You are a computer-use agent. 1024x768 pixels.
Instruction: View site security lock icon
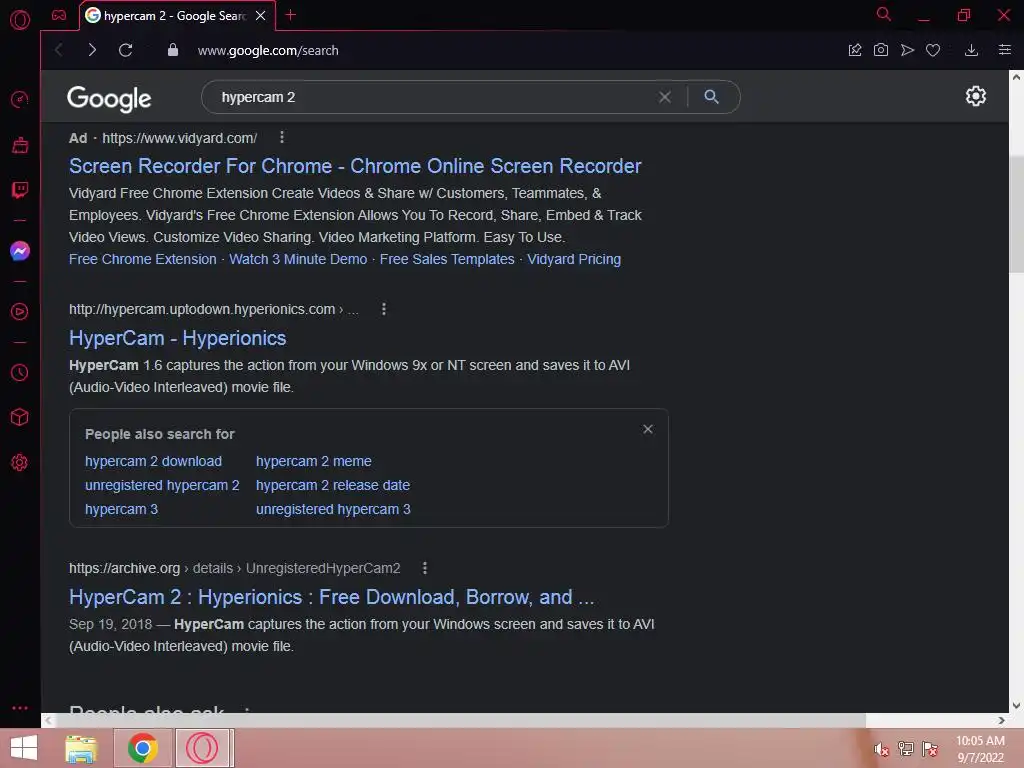[172, 50]
